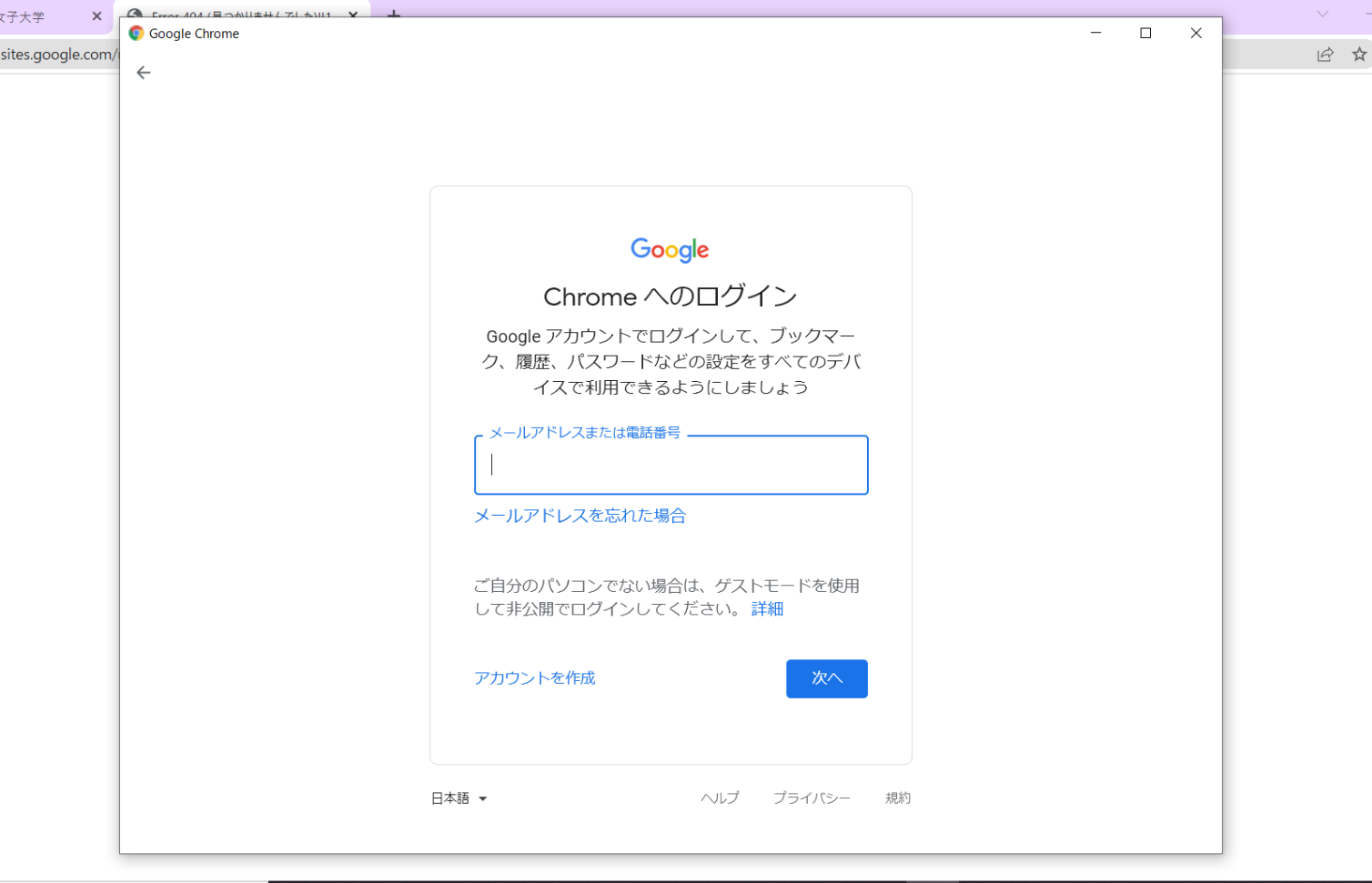Viewport: 1372px width, 883px height.
Task: Maximize the Google Chrome sign-in window
Action: tap(1145, 33)
